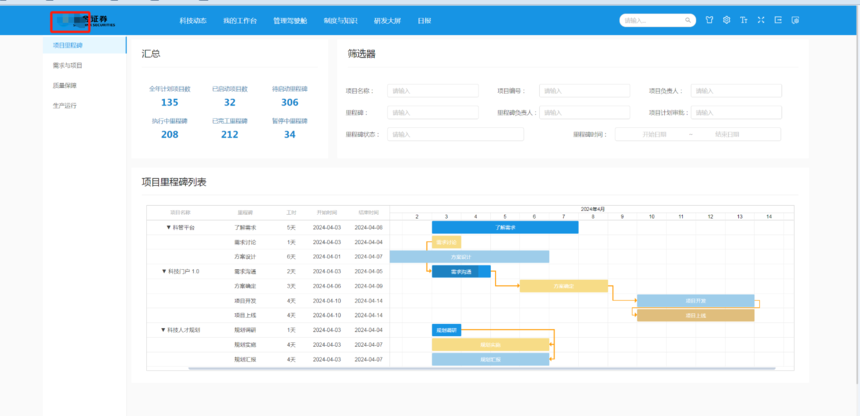The image size is (860, 416).
Task: Collapse the 科技人才规划 project row
Action: [163, 329]
